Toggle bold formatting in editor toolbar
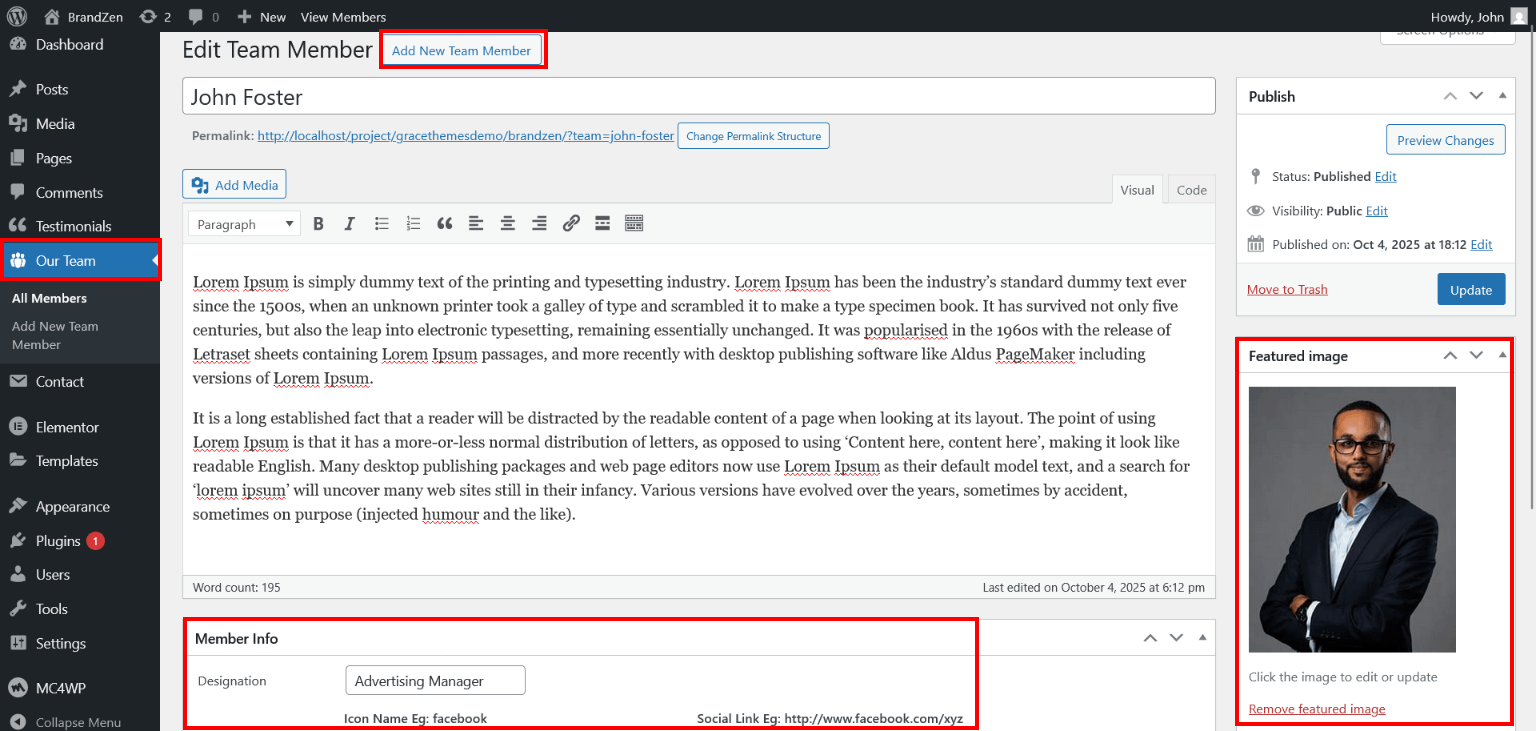 pos(318,224)
